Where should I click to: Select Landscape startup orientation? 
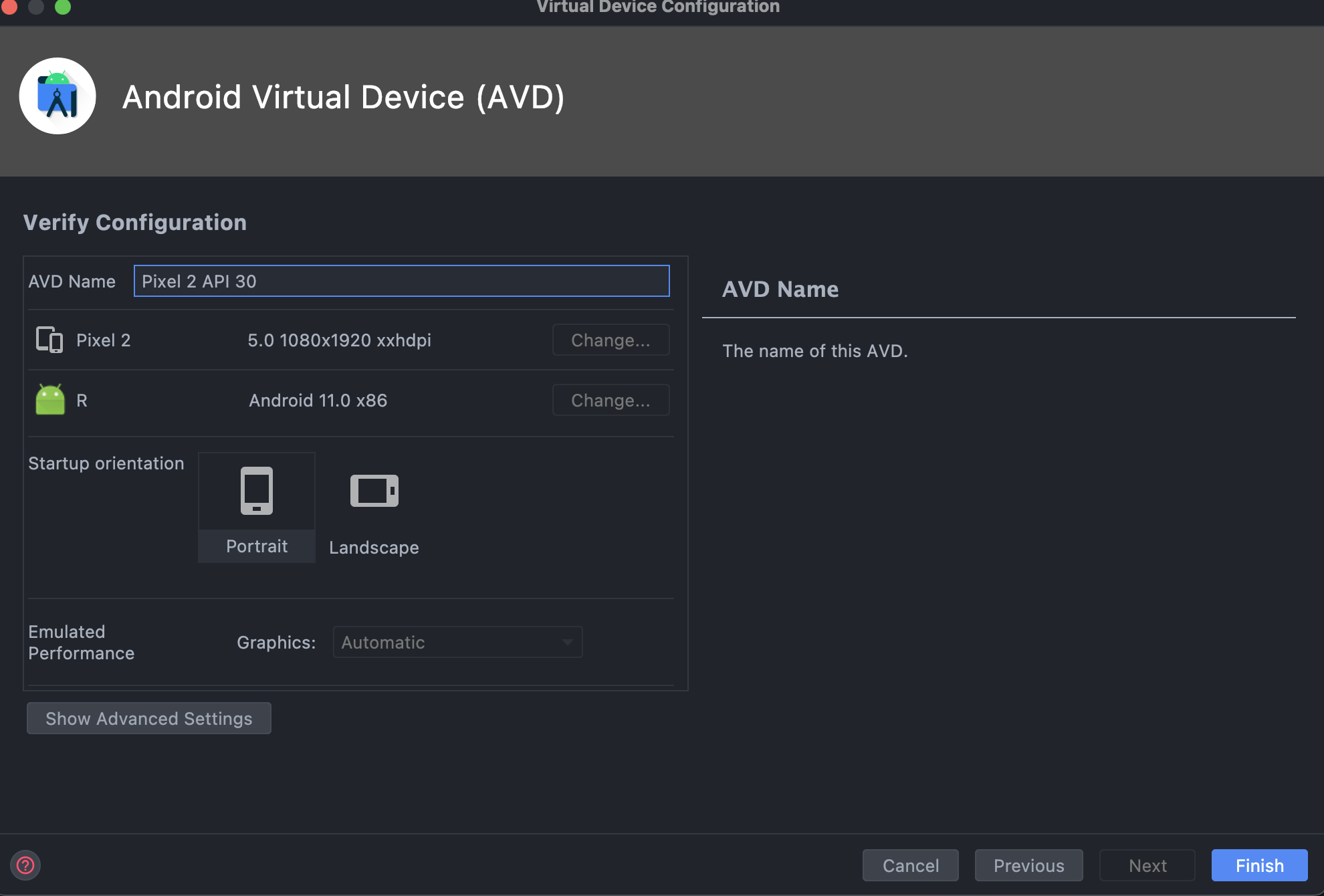point(374,547)
